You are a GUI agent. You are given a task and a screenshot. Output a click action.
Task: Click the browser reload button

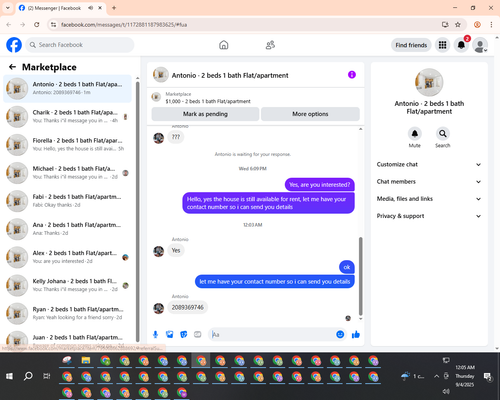coord(37,25)
